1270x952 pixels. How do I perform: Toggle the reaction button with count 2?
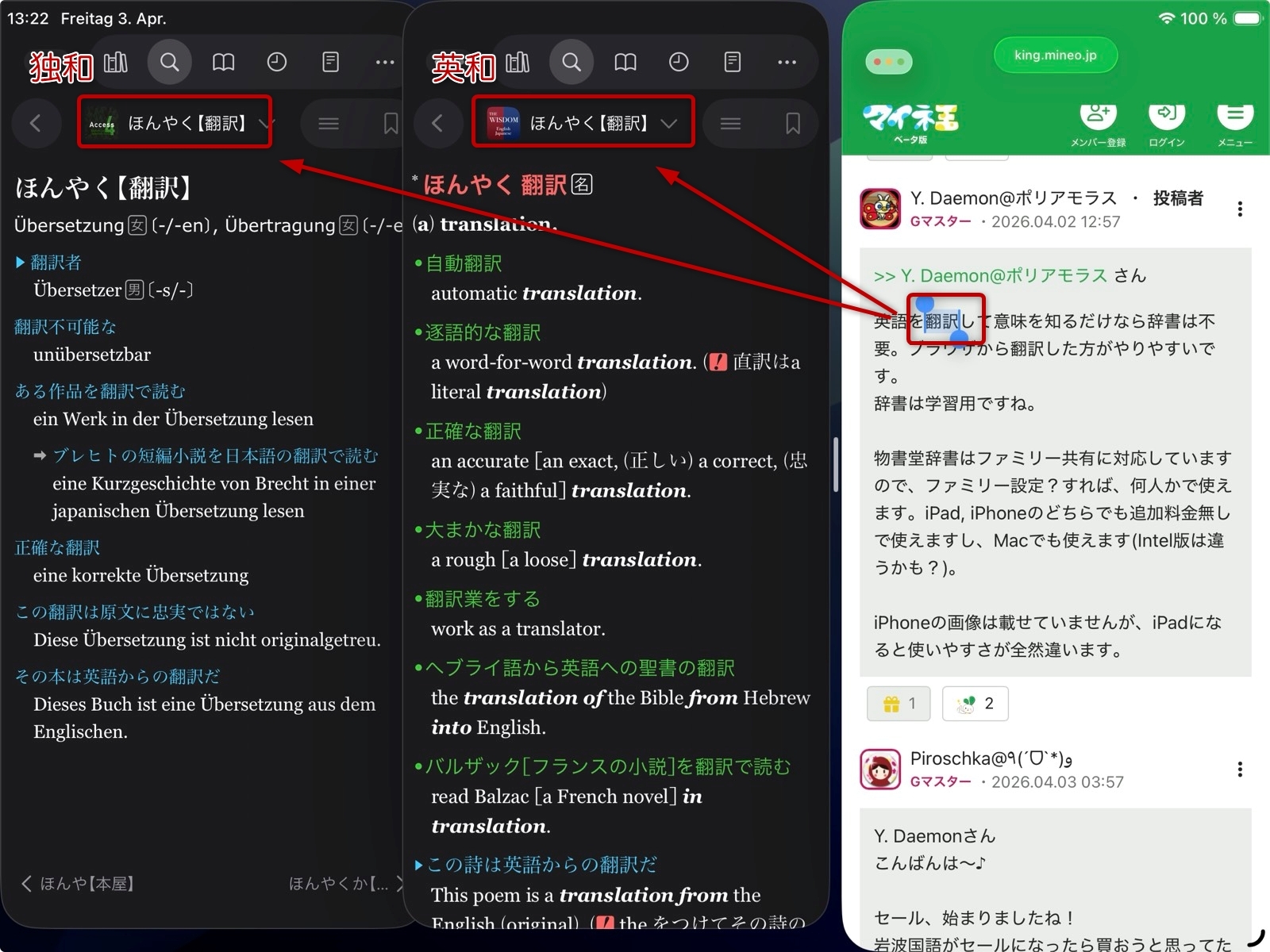(x=975, y=703)
